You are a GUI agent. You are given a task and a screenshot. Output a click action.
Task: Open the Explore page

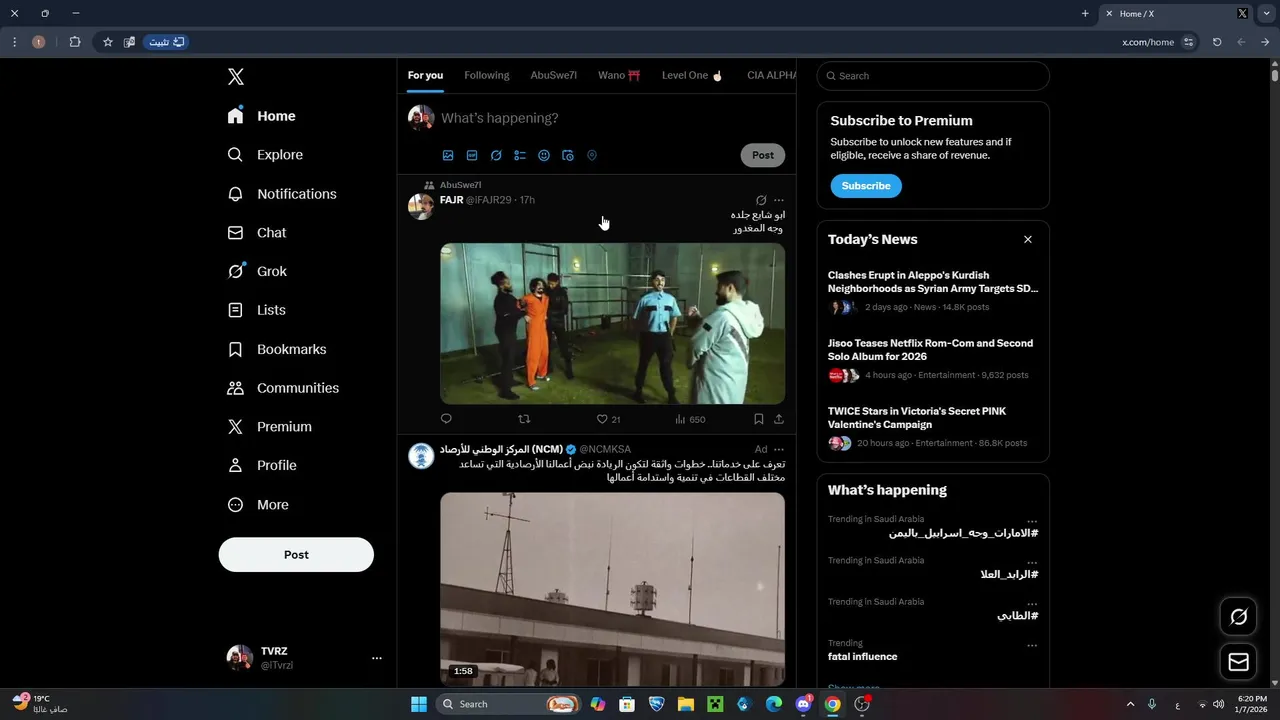265,155
